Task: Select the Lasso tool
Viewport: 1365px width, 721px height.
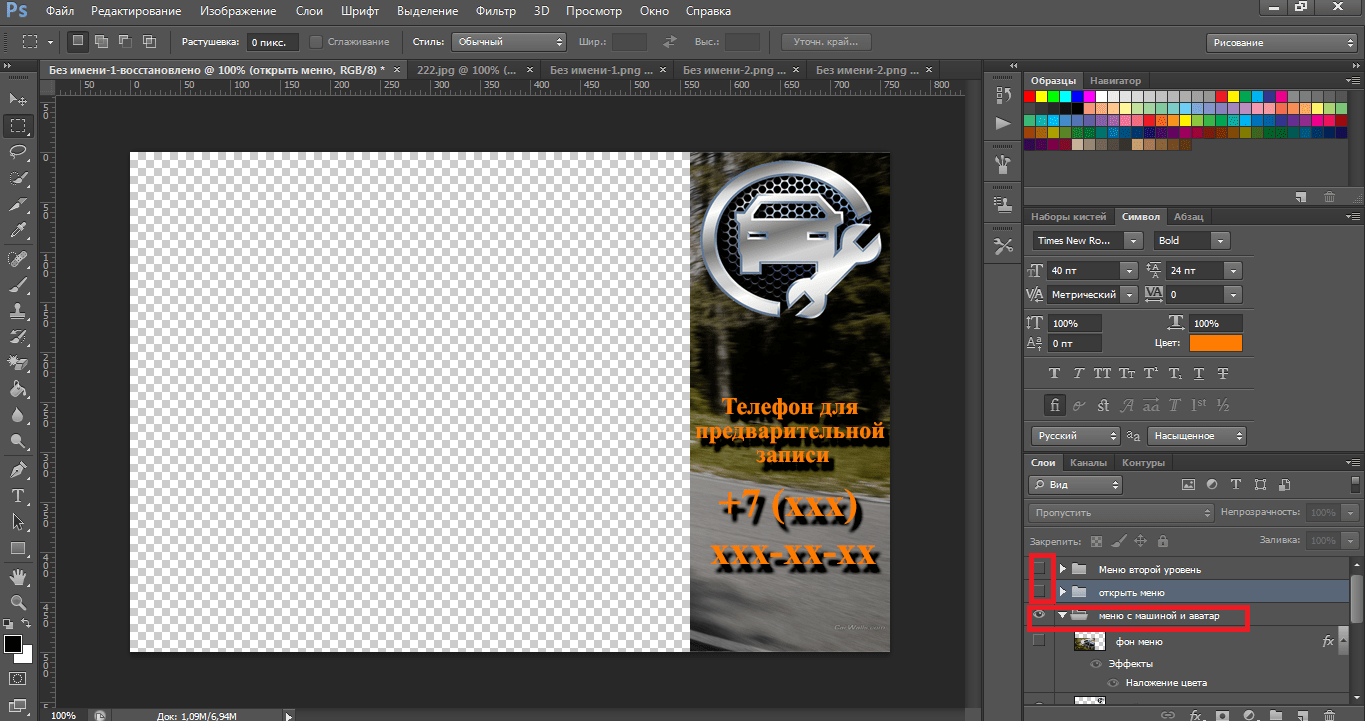Action: click(x=18, y=152)
